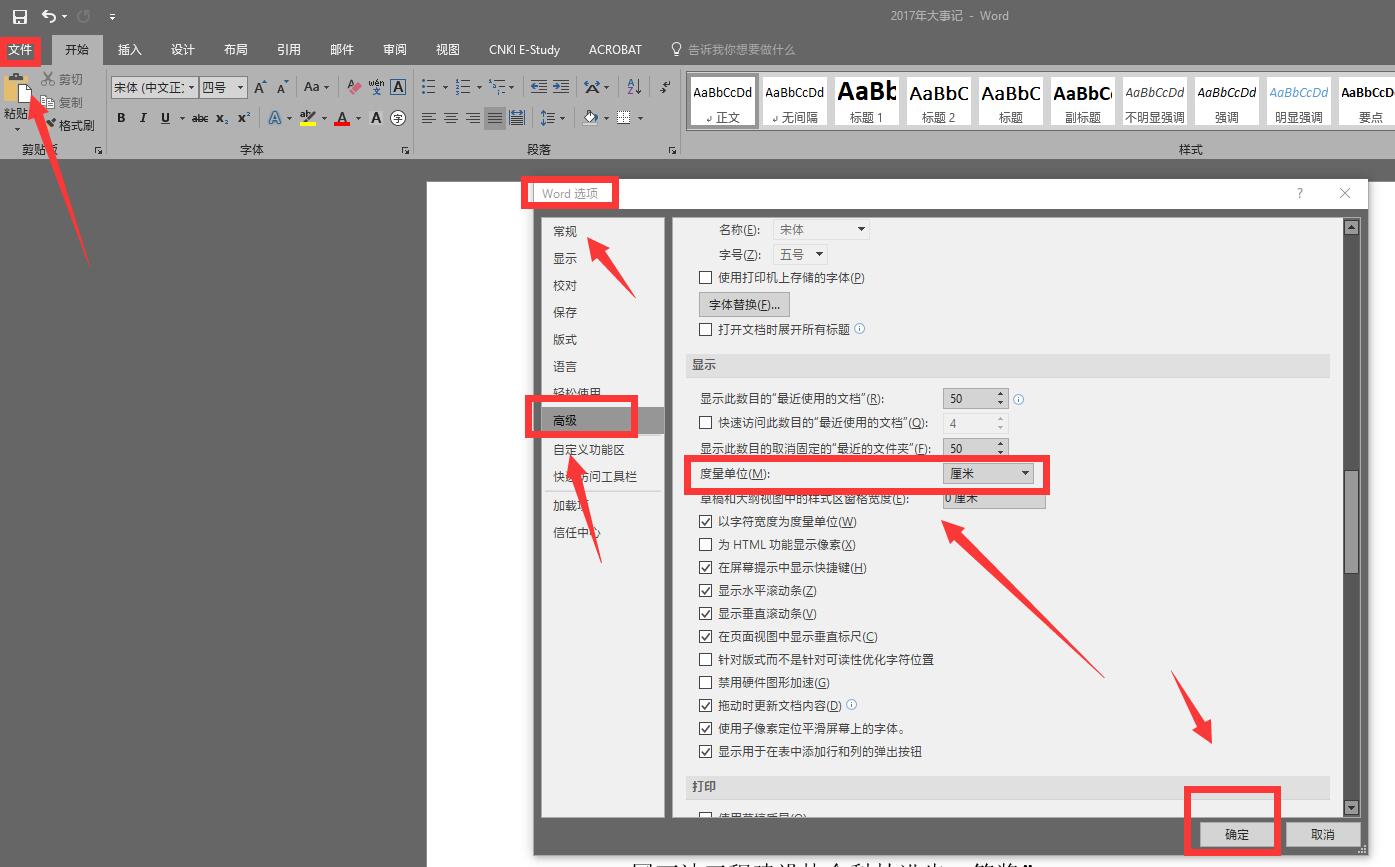Toggle '显示水平滚动条' checkbox
The height and width of the screenshot is (867, 1395).
point(706,591)
